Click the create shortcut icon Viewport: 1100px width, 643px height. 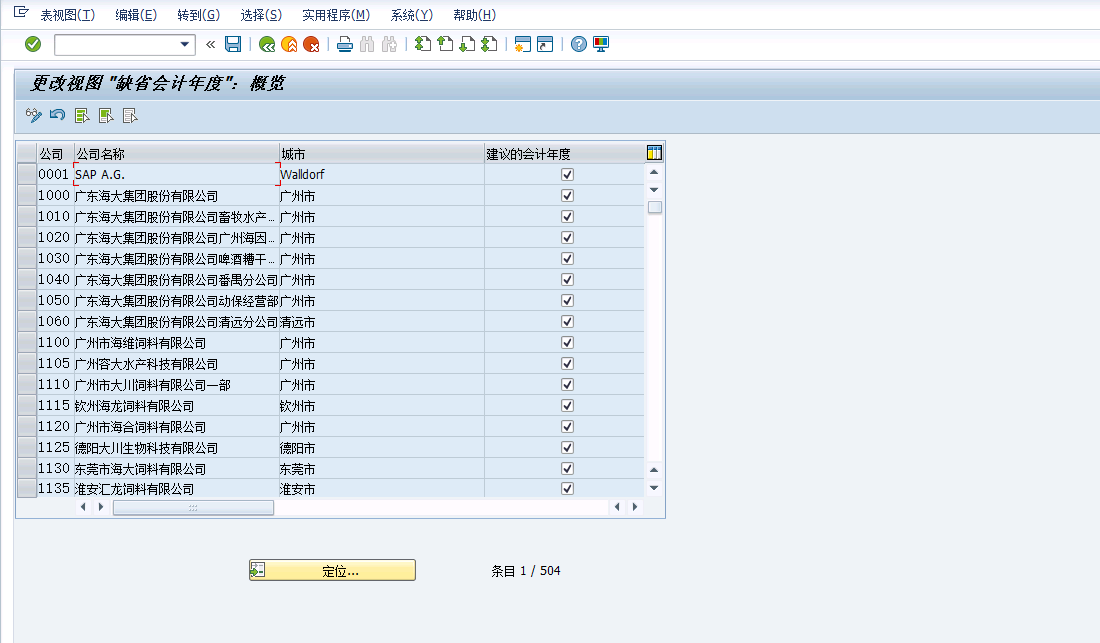click(545, 44)
